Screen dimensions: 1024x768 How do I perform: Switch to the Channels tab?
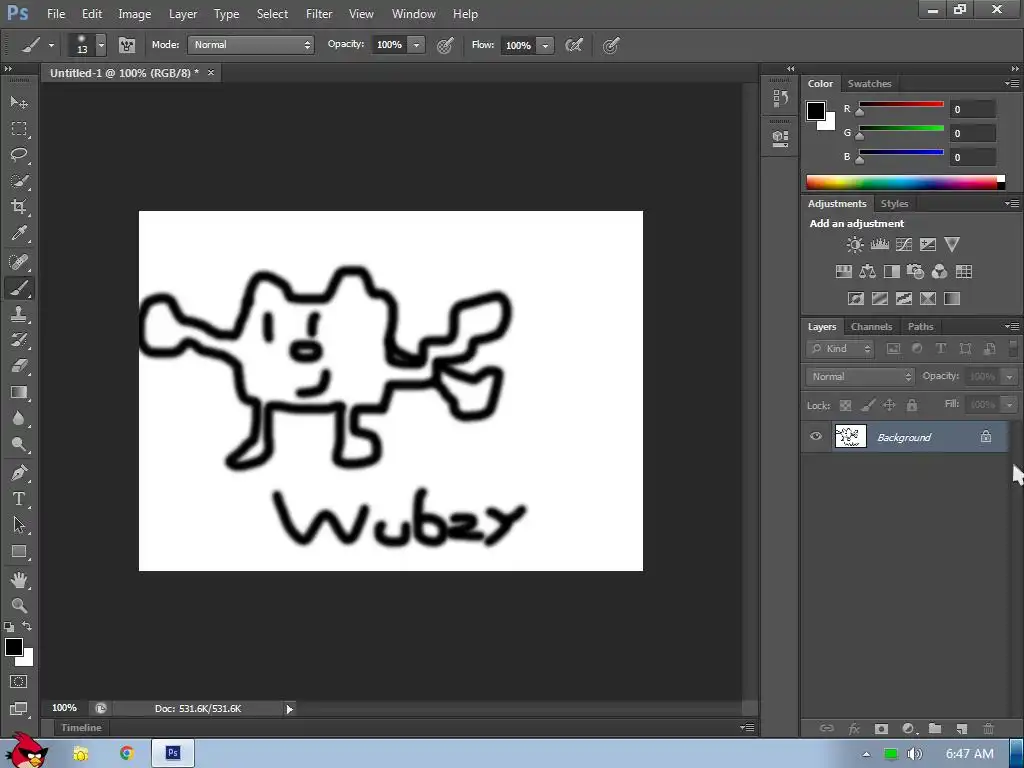871,327
